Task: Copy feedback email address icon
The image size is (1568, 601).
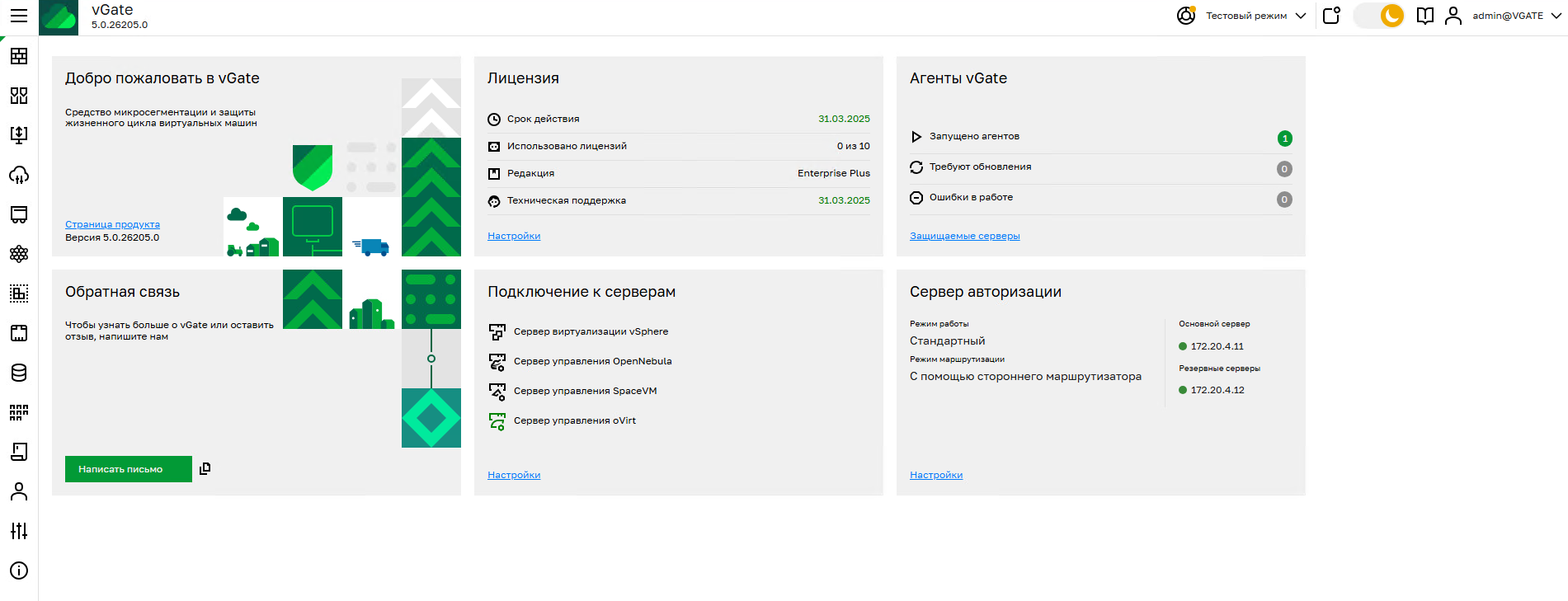Action: pos(205,468)
